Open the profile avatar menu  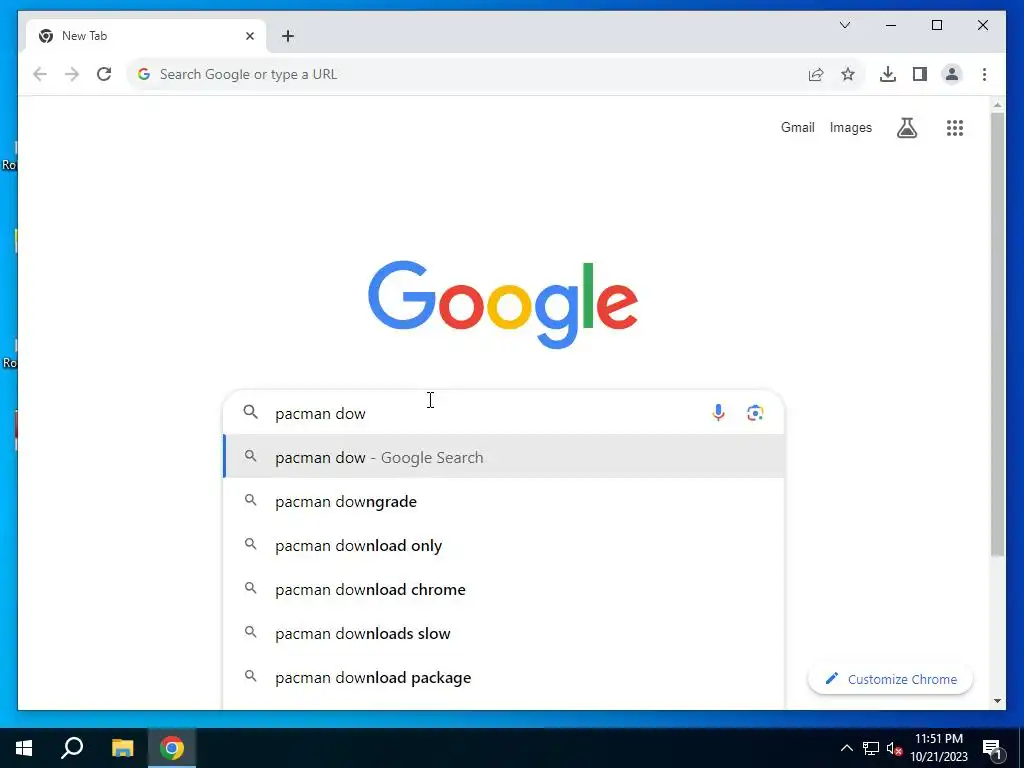point(952,74)
